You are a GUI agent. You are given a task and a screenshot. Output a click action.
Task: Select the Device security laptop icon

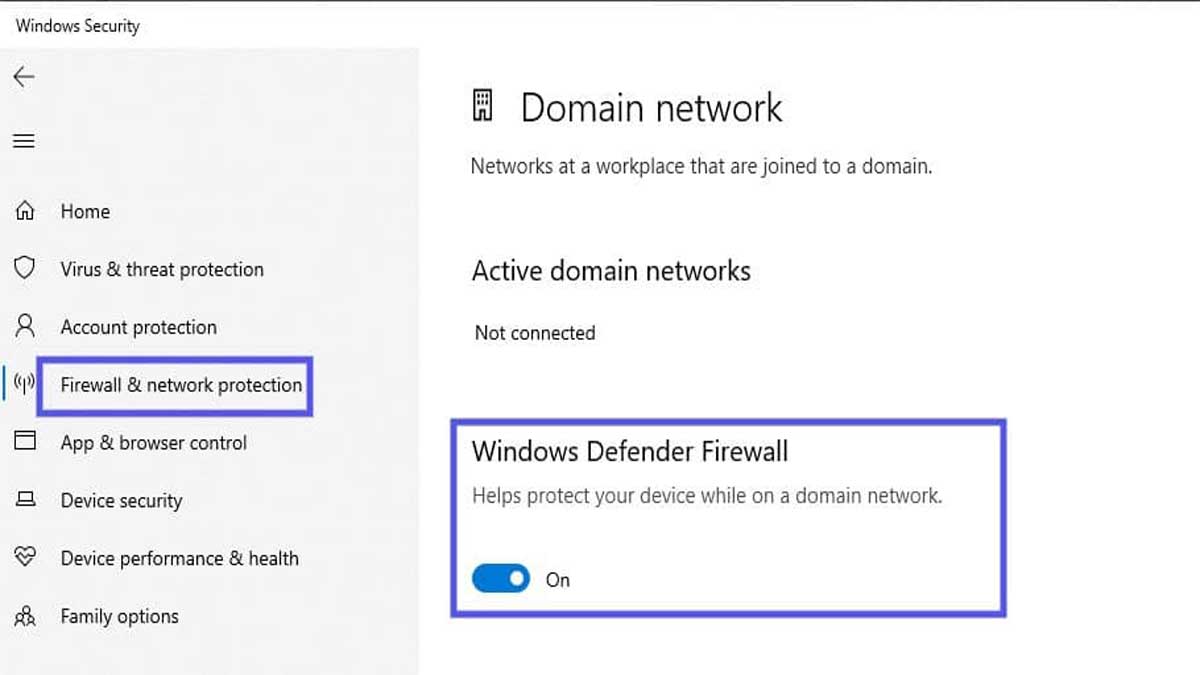click(x=22, y=501)
